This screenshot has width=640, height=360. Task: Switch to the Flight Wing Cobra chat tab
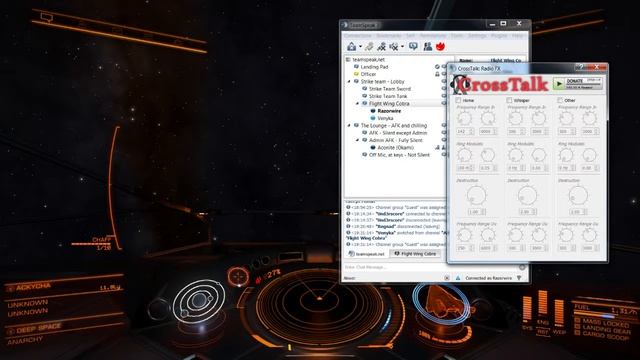pyautogui.click(x=415, y=254)
